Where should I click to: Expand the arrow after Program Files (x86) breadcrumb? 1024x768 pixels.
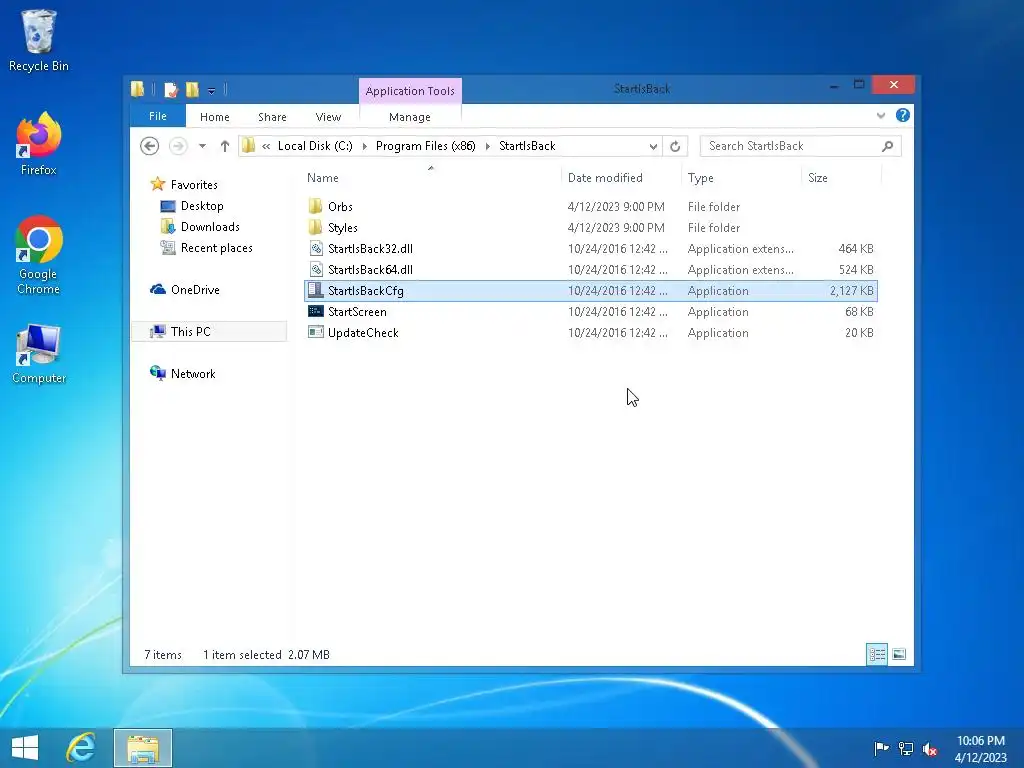tap(487, 146)
